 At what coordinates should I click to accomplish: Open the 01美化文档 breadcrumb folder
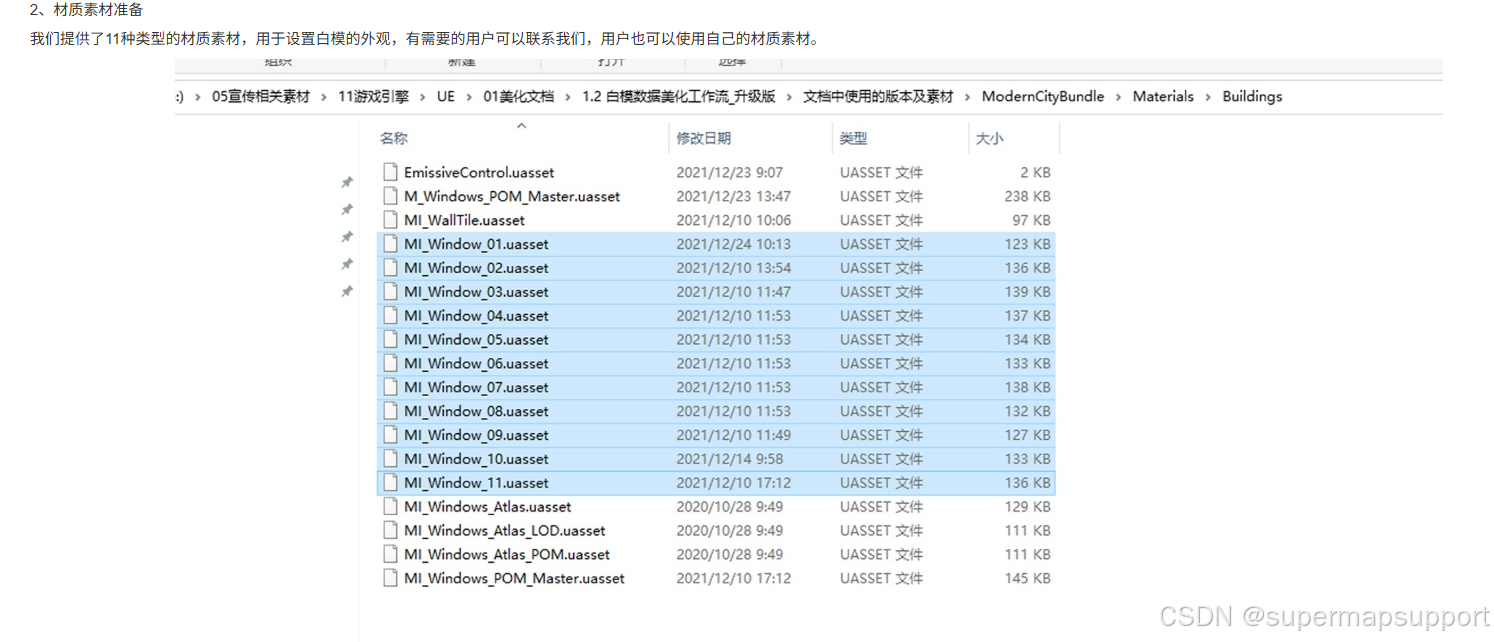coord(519,97)
